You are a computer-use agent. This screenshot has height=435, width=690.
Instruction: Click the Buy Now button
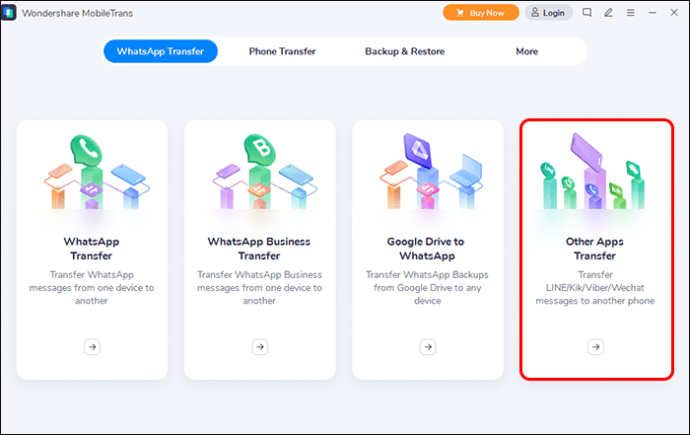tap(481, 13)
